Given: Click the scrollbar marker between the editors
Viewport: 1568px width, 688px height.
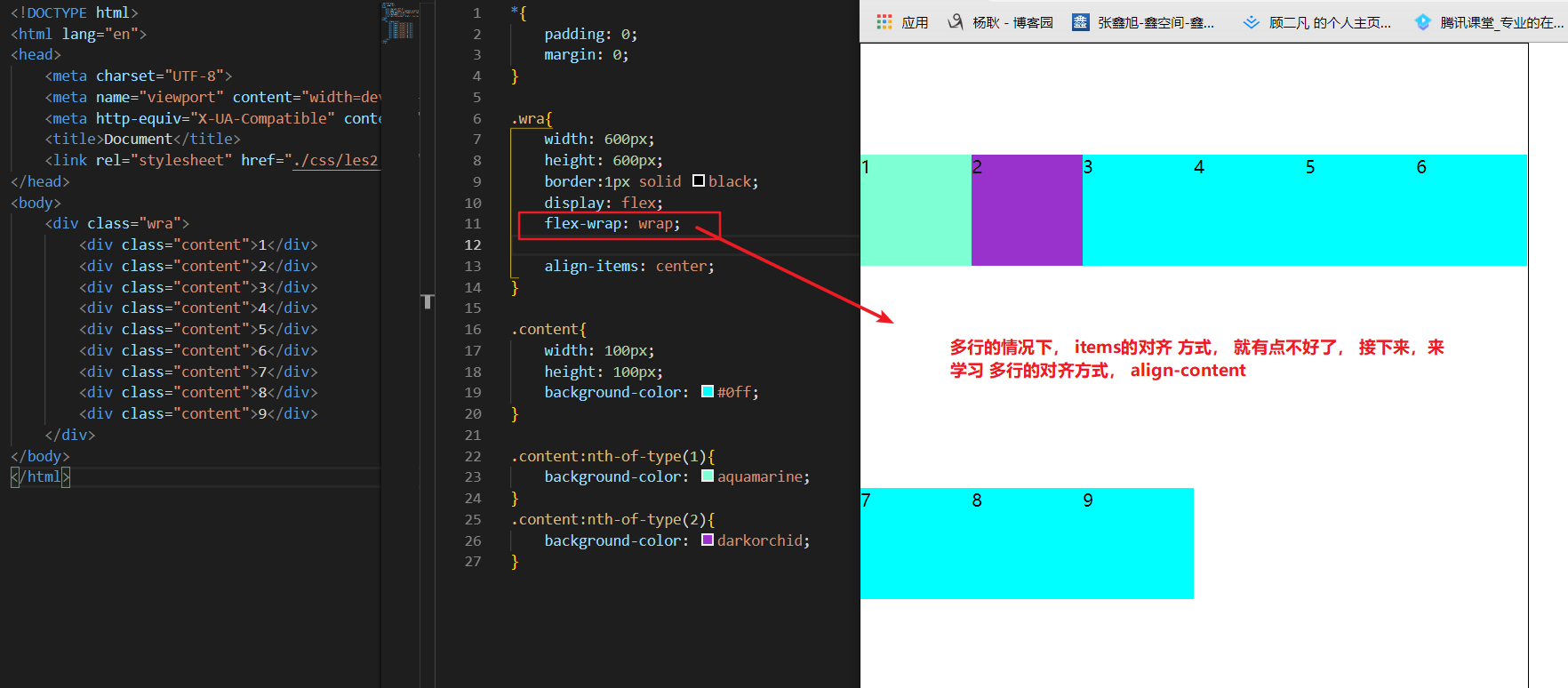Looking at the screenshot, I should [428, 301].
